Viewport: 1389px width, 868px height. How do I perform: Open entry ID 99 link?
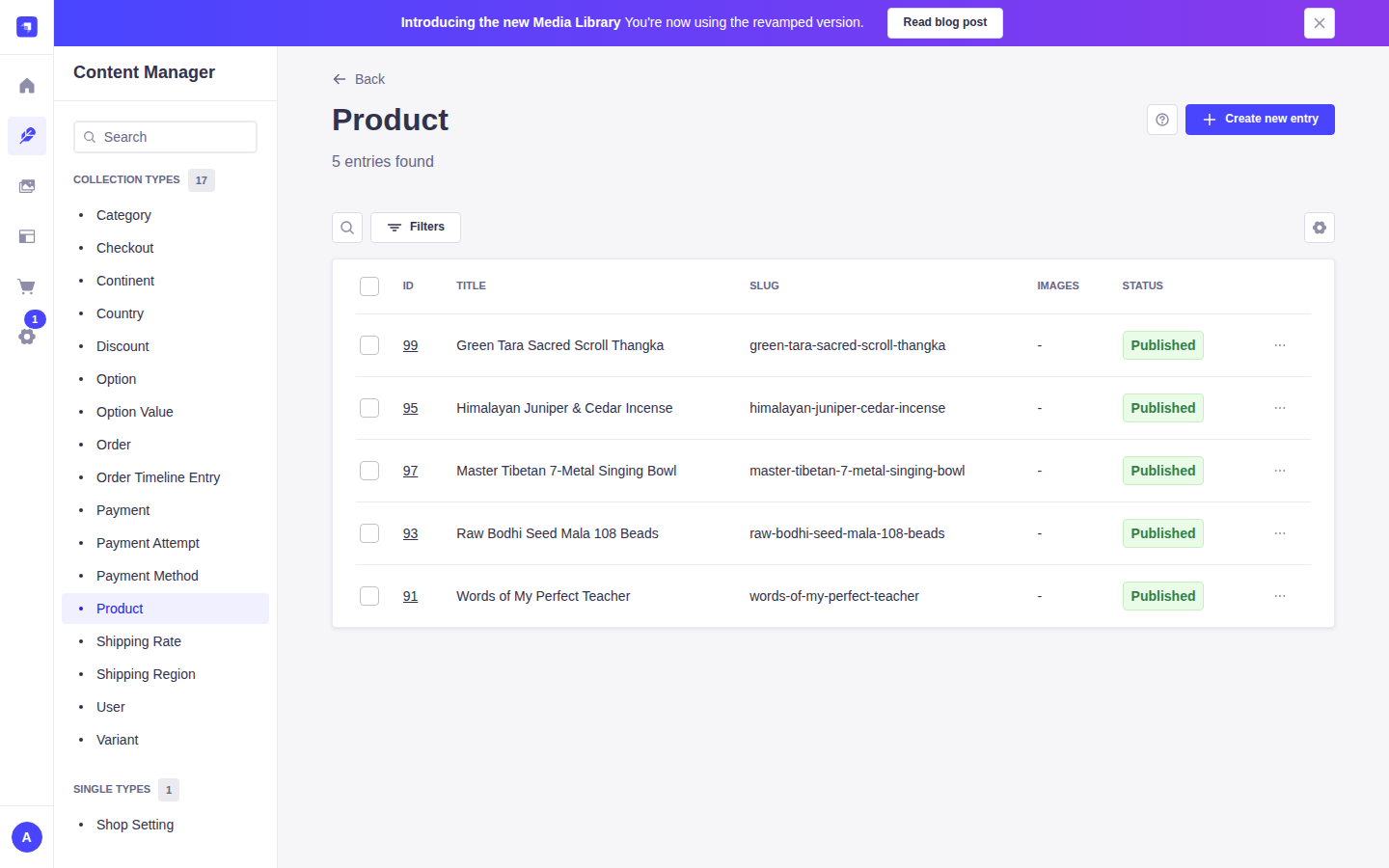[410, 345]
